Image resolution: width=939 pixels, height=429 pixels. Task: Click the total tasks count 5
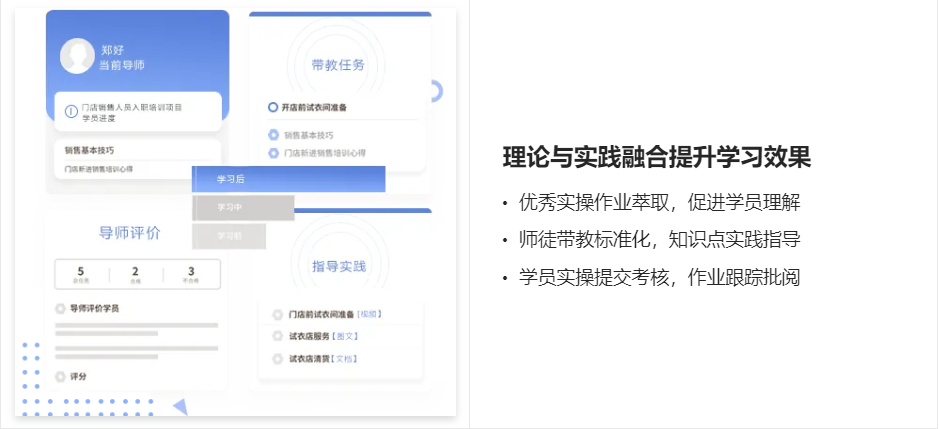point(81,271)
